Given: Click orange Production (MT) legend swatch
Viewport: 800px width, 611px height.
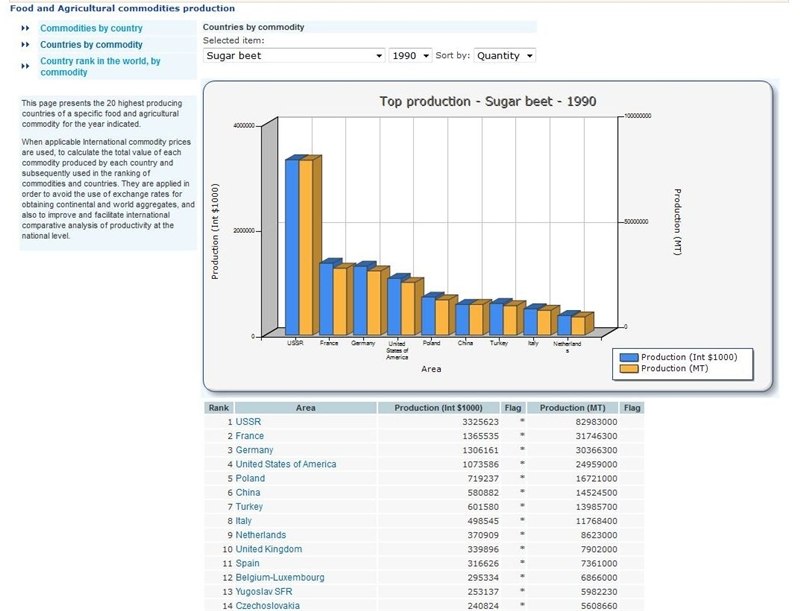Looking at the screenshot, I should [x=629, y=369].
